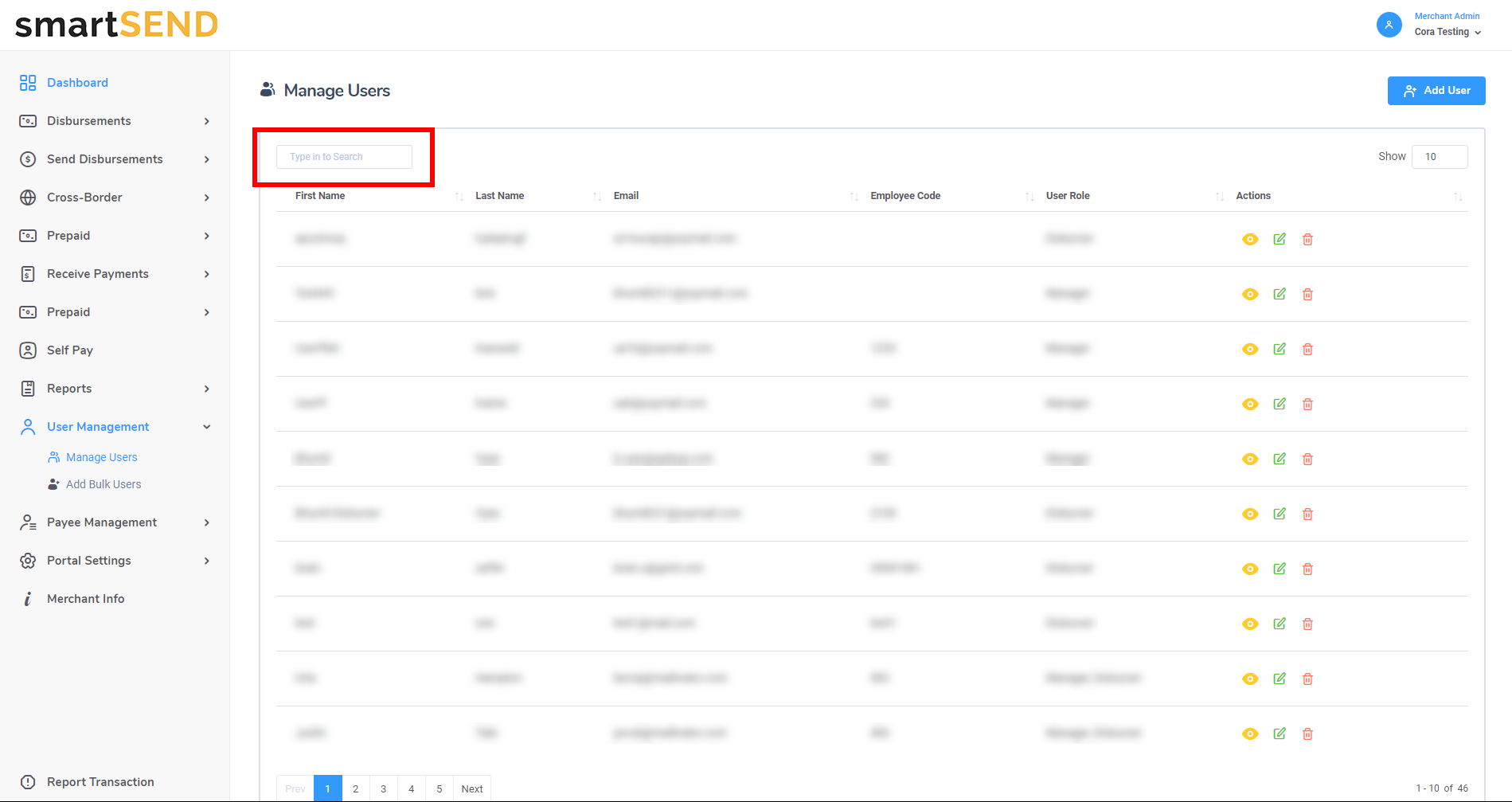Click the Dashboard grid icon in sidebar
This screenshot has width=1512, height=802.
tap(28, 83)
